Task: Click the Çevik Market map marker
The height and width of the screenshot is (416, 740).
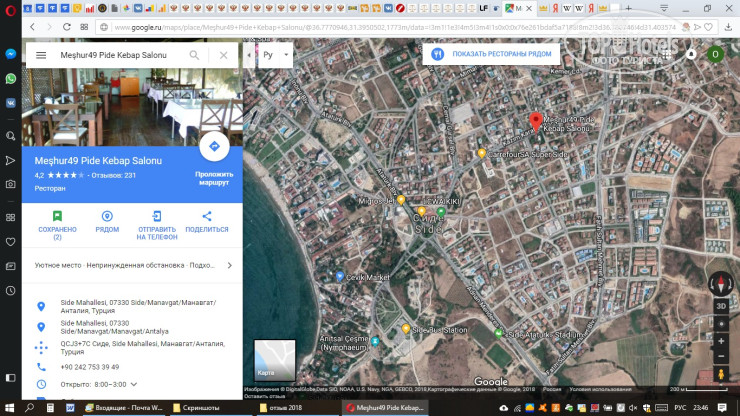Action: (x=339, y=276)
